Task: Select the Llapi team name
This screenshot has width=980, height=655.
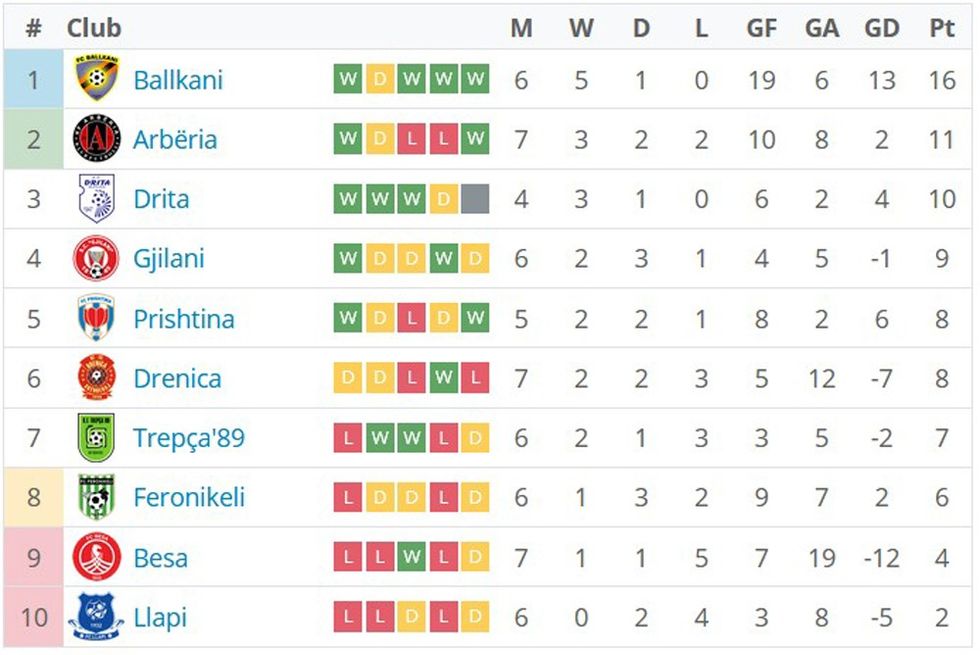Action: coord(160,617)
